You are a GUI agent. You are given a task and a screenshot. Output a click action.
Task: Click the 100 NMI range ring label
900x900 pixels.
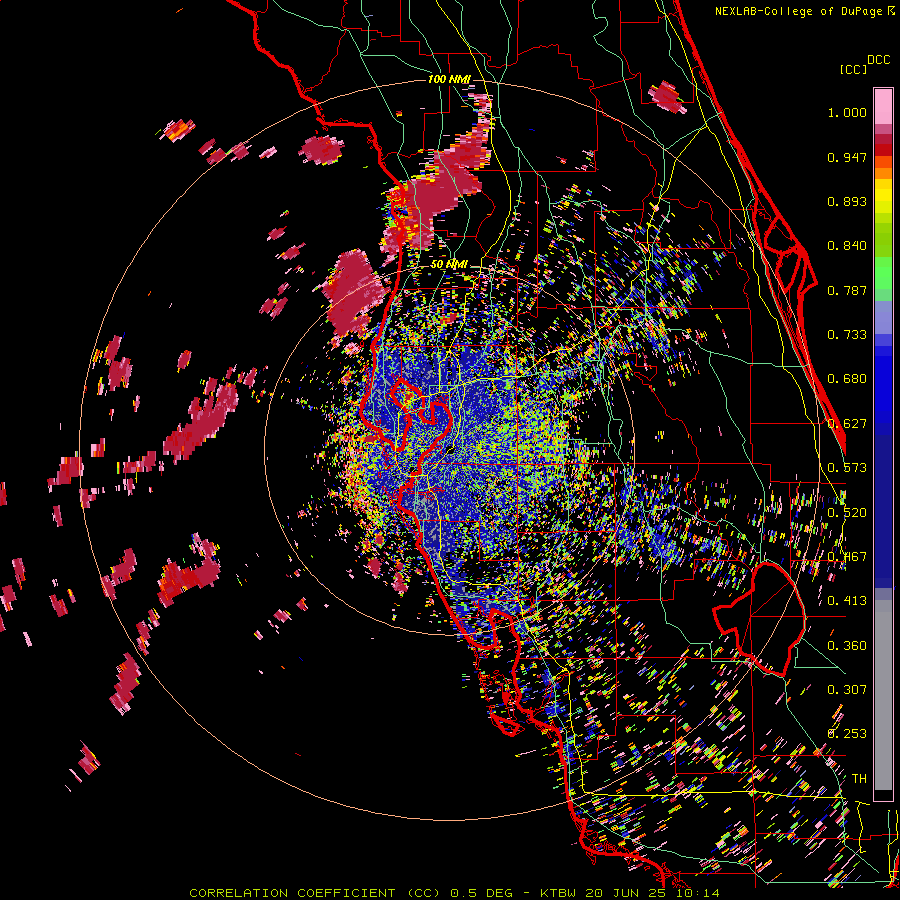pos(448,79)
